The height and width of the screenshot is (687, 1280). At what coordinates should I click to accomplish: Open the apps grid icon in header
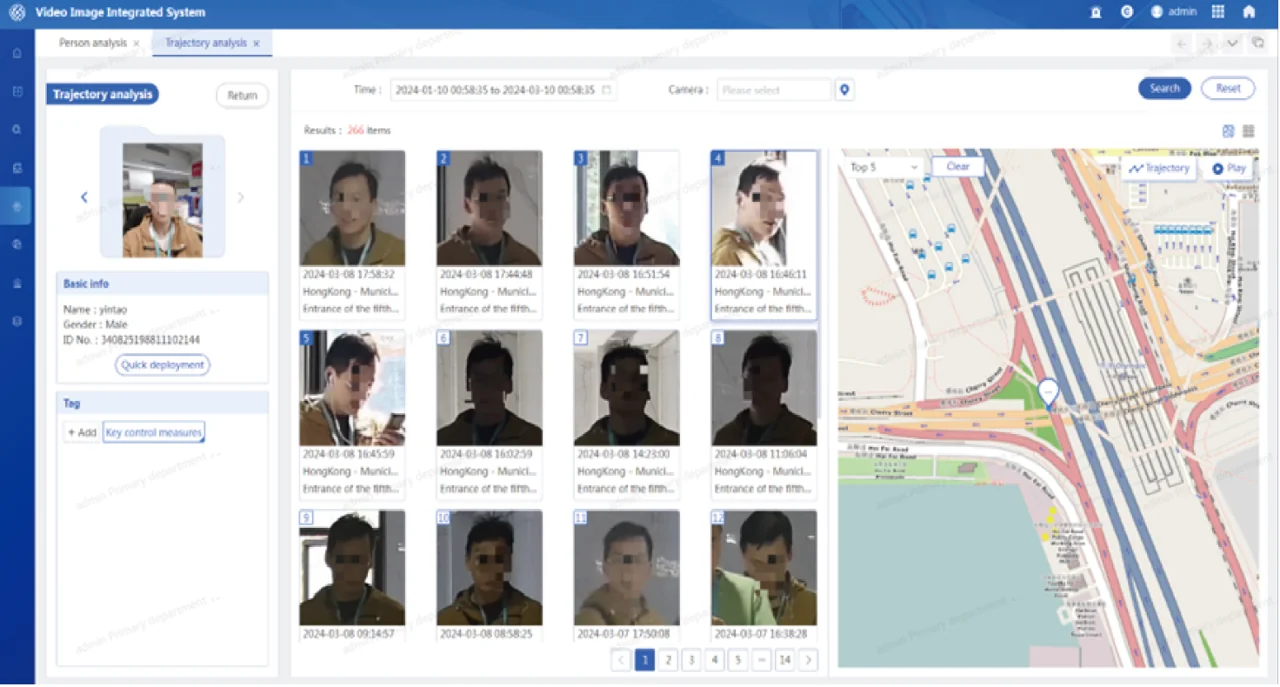(x=1218, y=12)
